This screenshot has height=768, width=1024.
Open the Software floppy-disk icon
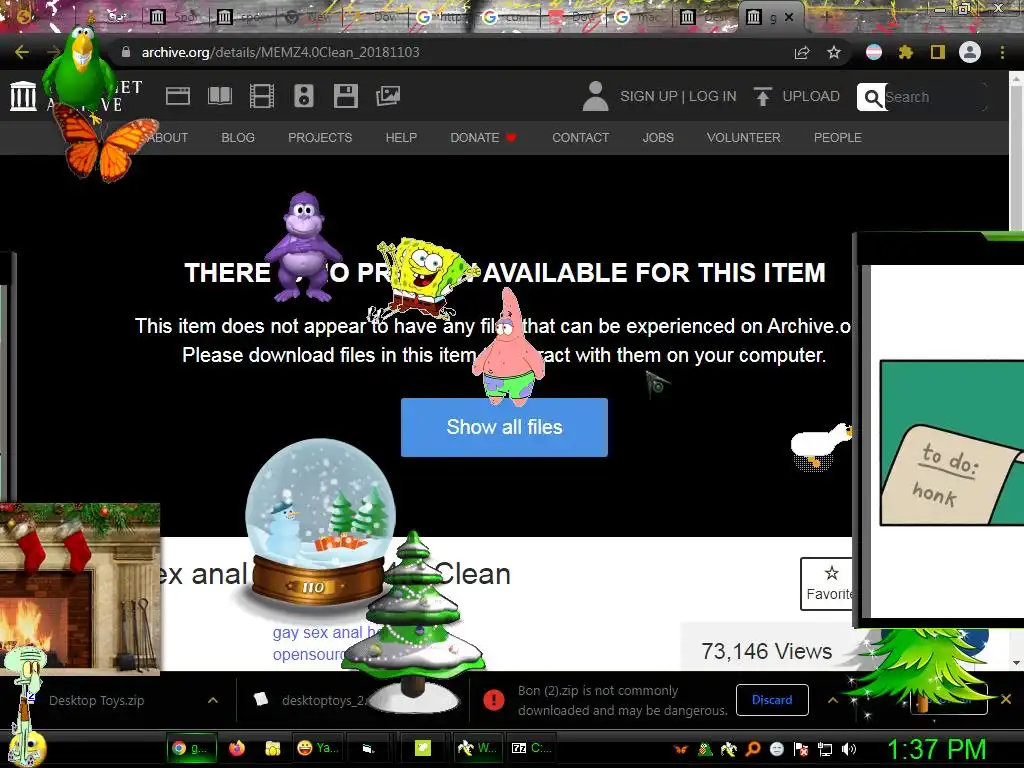pyautogui.click(x=345, y=96)
